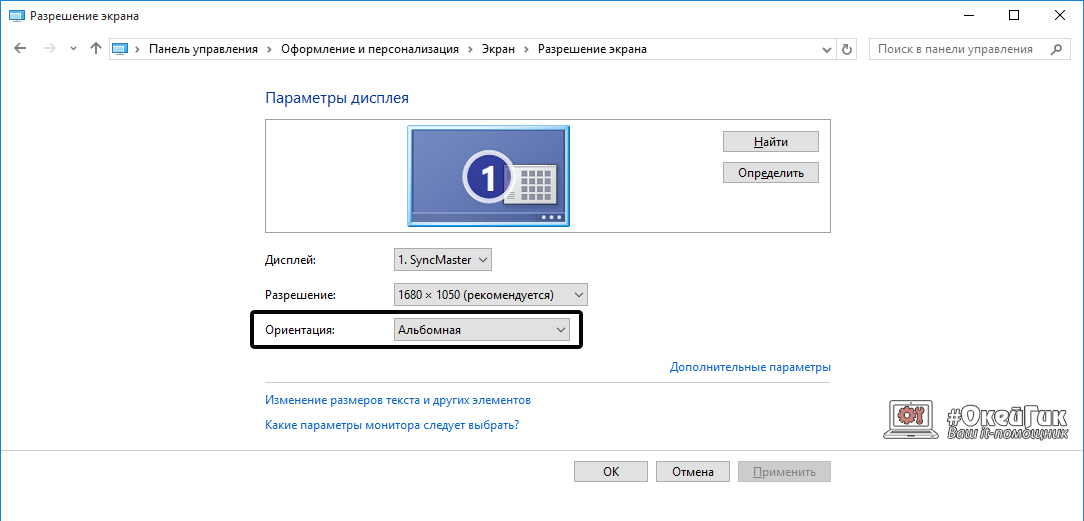Maximize the Разрешение экрана window
1084x521 pixels.
click(1013, 15)
